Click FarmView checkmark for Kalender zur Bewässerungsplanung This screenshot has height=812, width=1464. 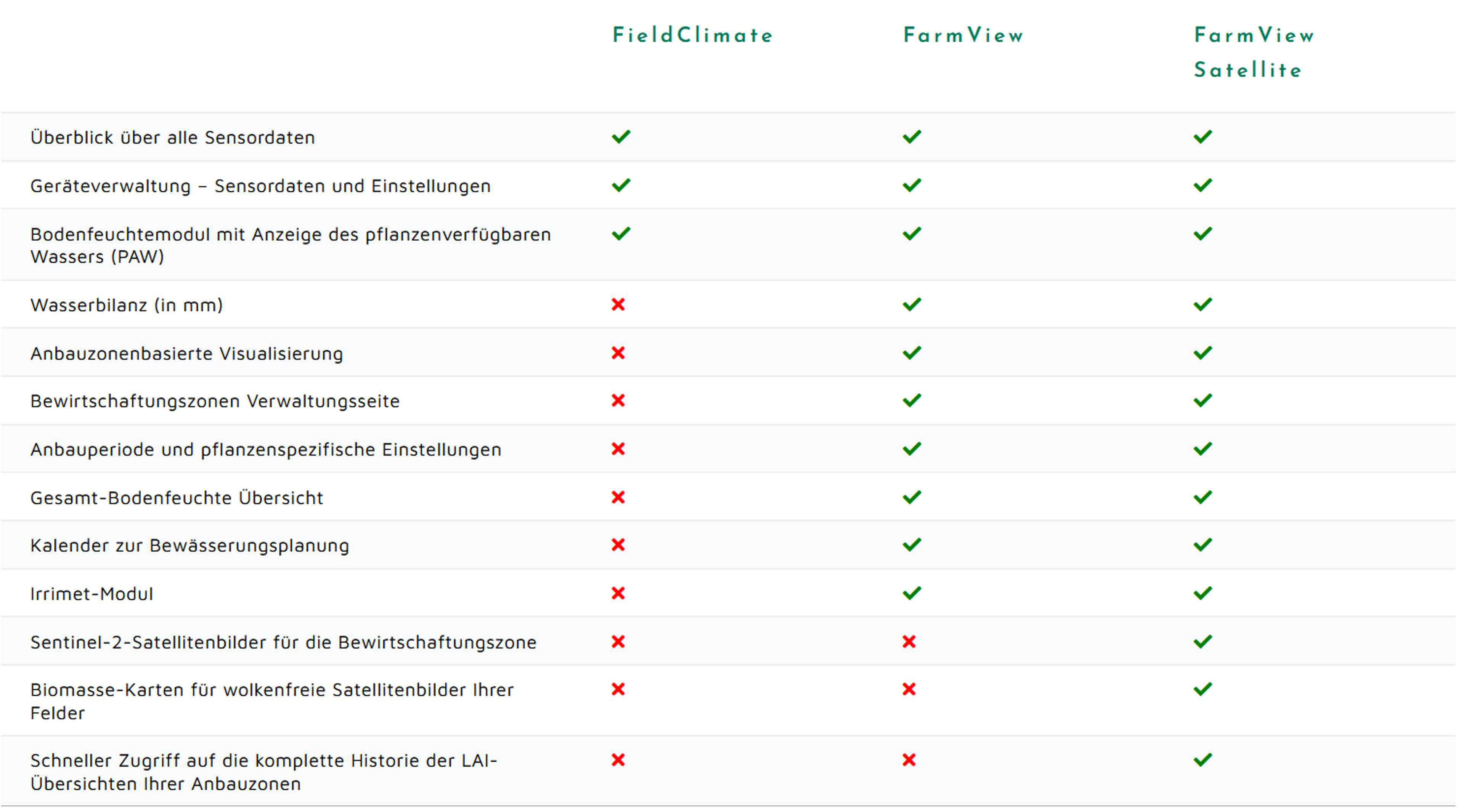tap(912, 545)
